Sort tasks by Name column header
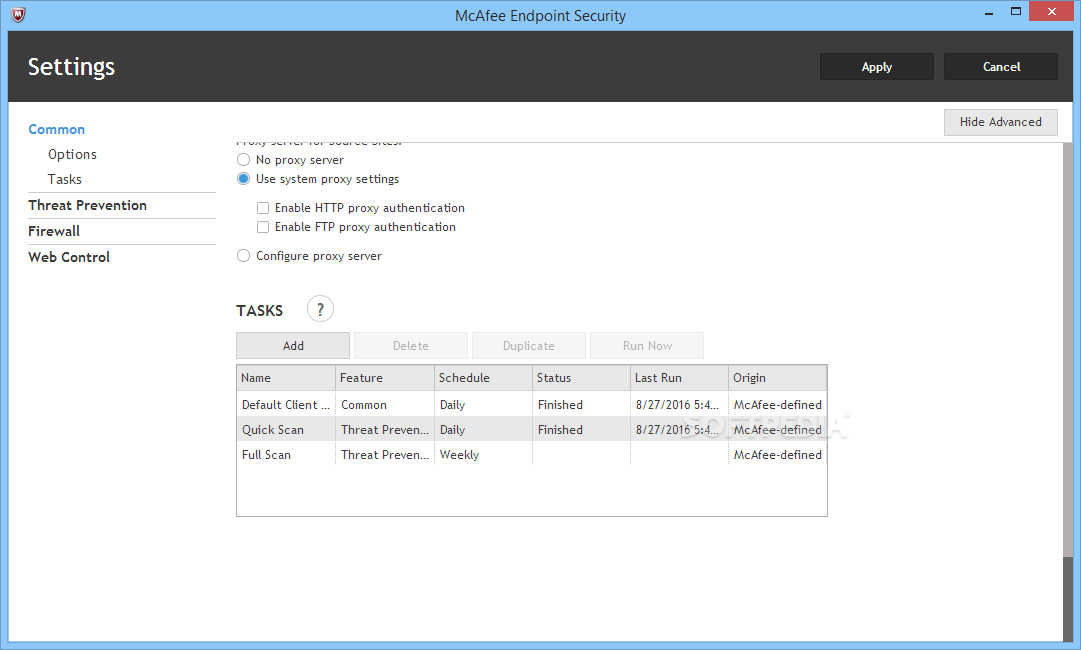Screen dimensions: 1081x650 286,378
